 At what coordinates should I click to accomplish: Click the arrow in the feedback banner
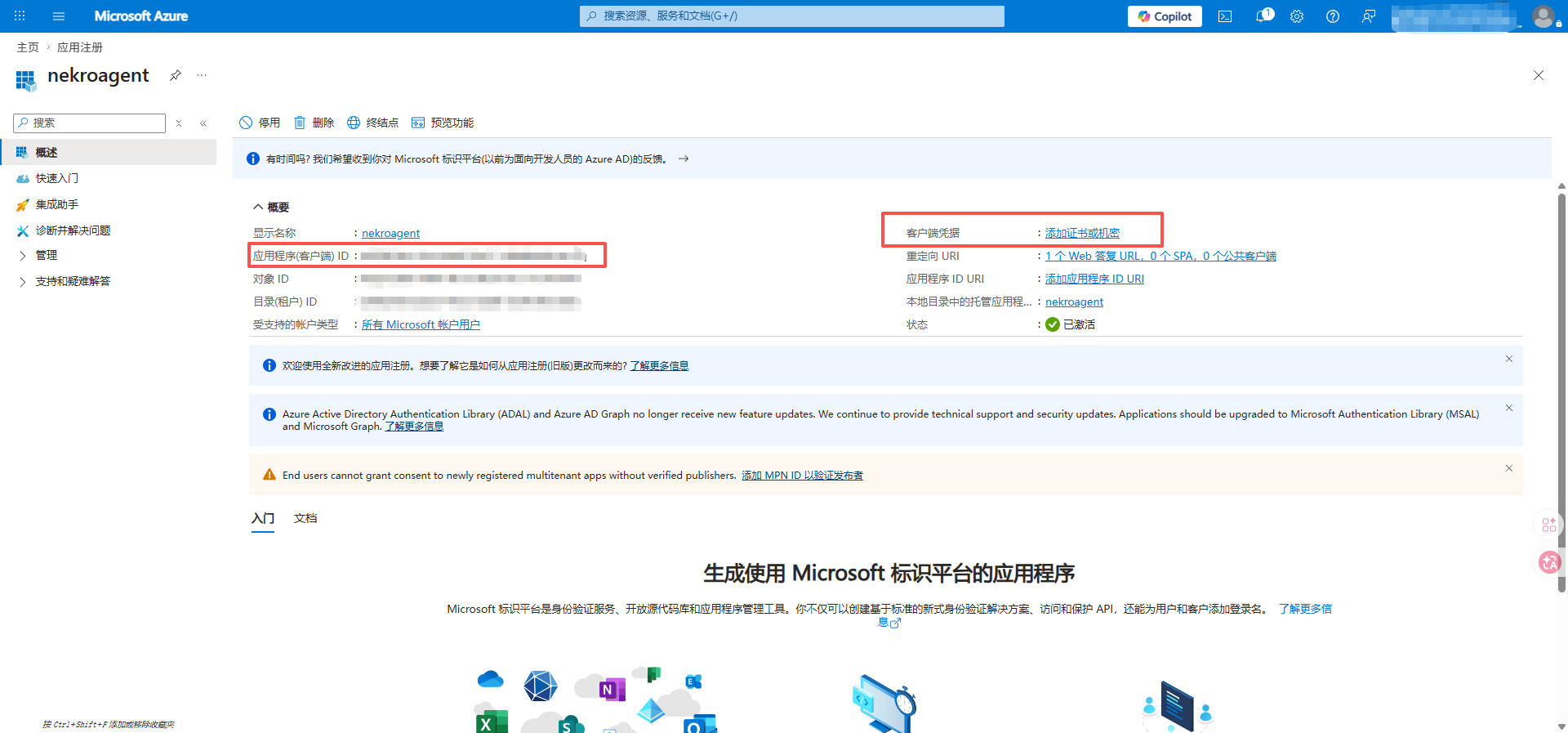pos(684,159)
